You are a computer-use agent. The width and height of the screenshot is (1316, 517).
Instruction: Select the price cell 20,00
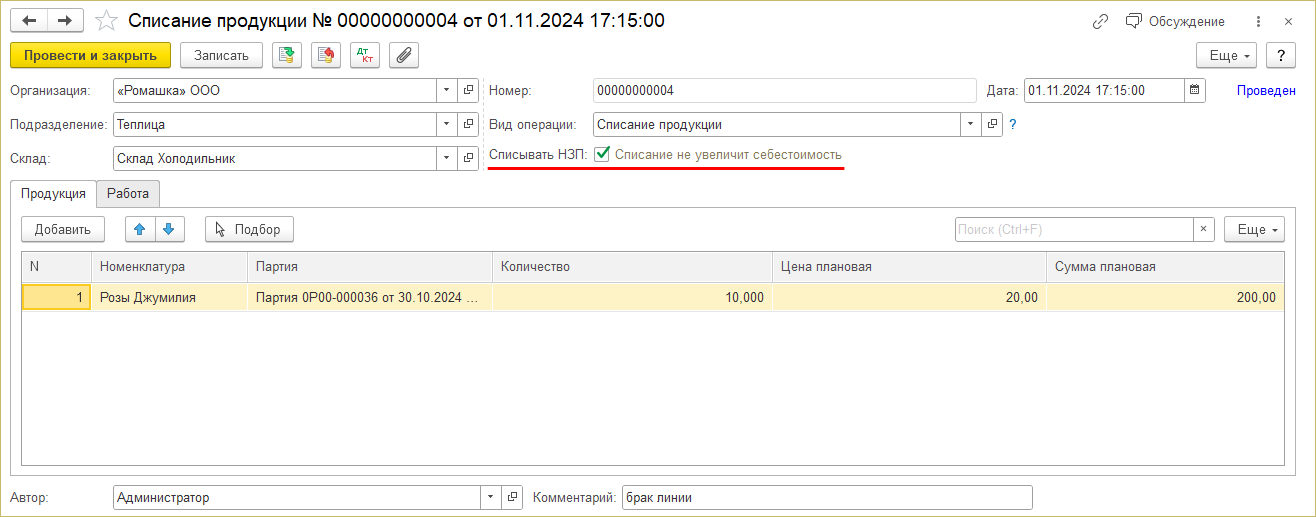[x=909, y=297]
